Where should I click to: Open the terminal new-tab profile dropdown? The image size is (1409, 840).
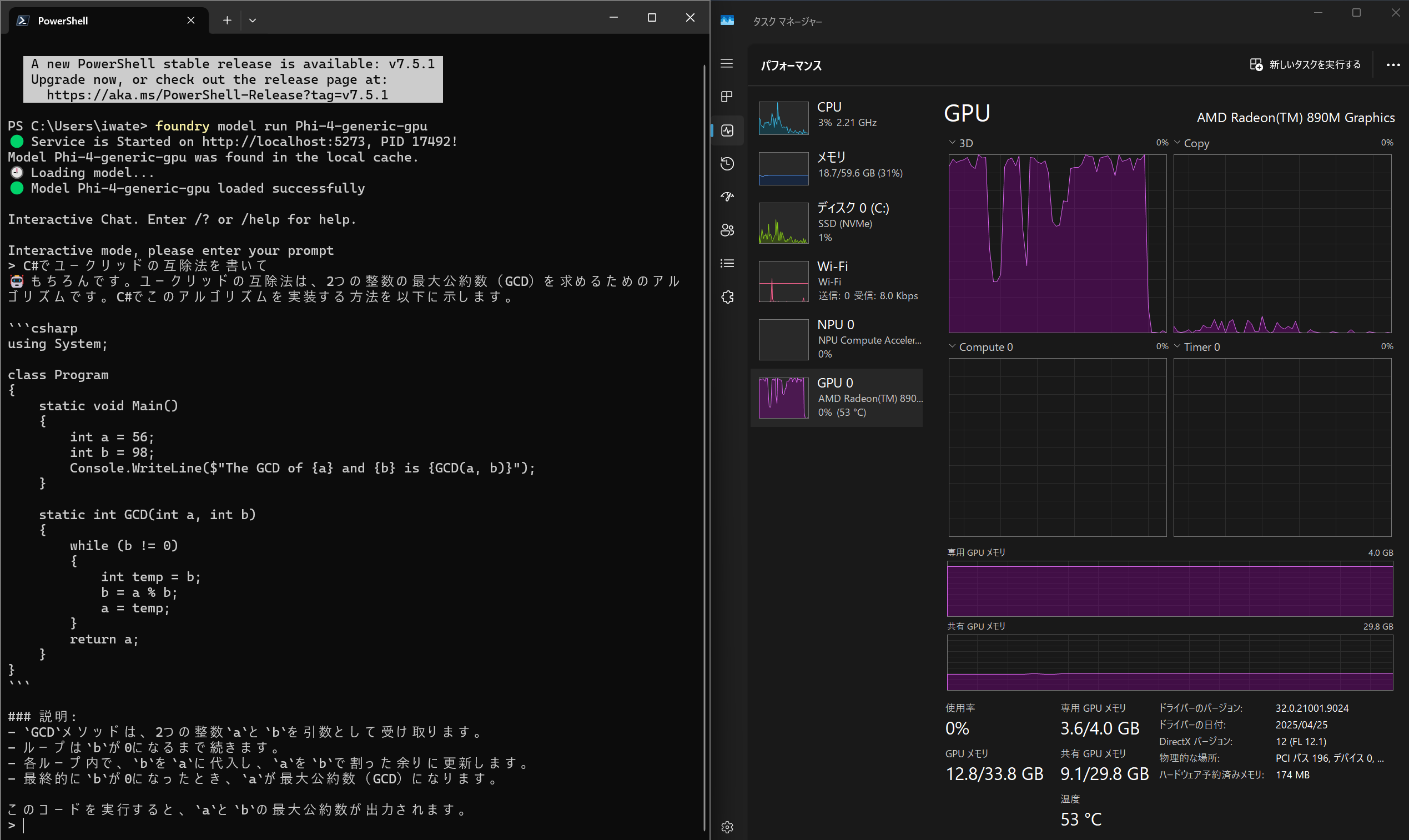tap(253, 21)
